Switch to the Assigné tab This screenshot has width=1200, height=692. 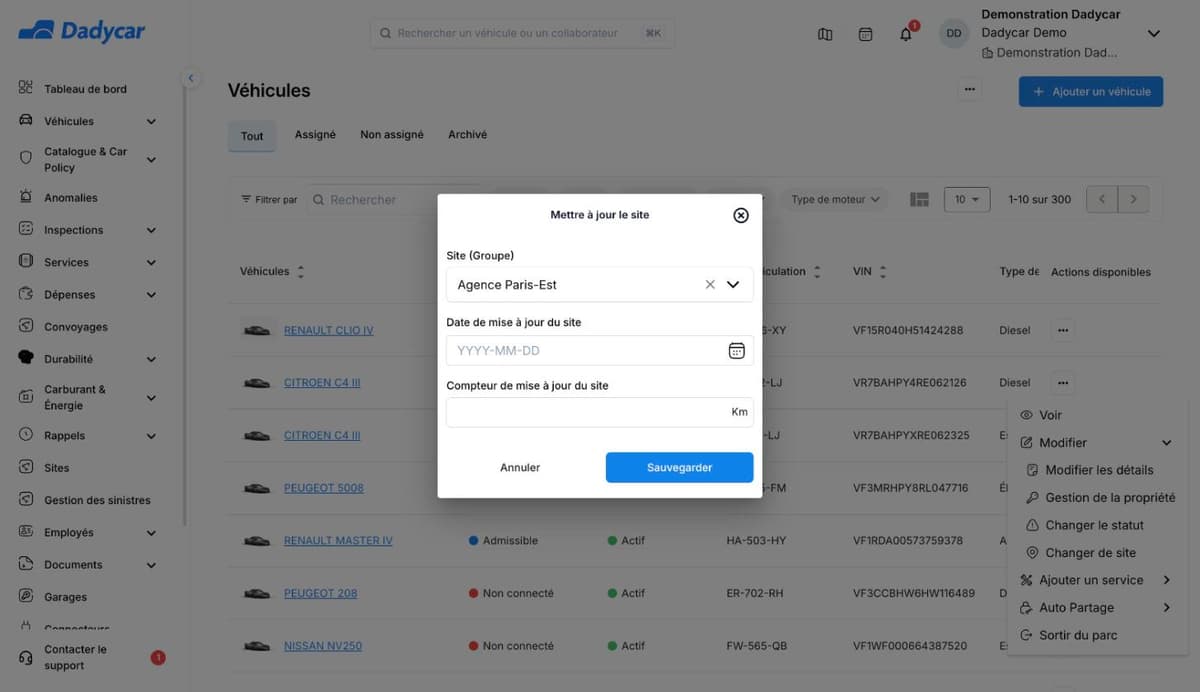pos(315,135)
